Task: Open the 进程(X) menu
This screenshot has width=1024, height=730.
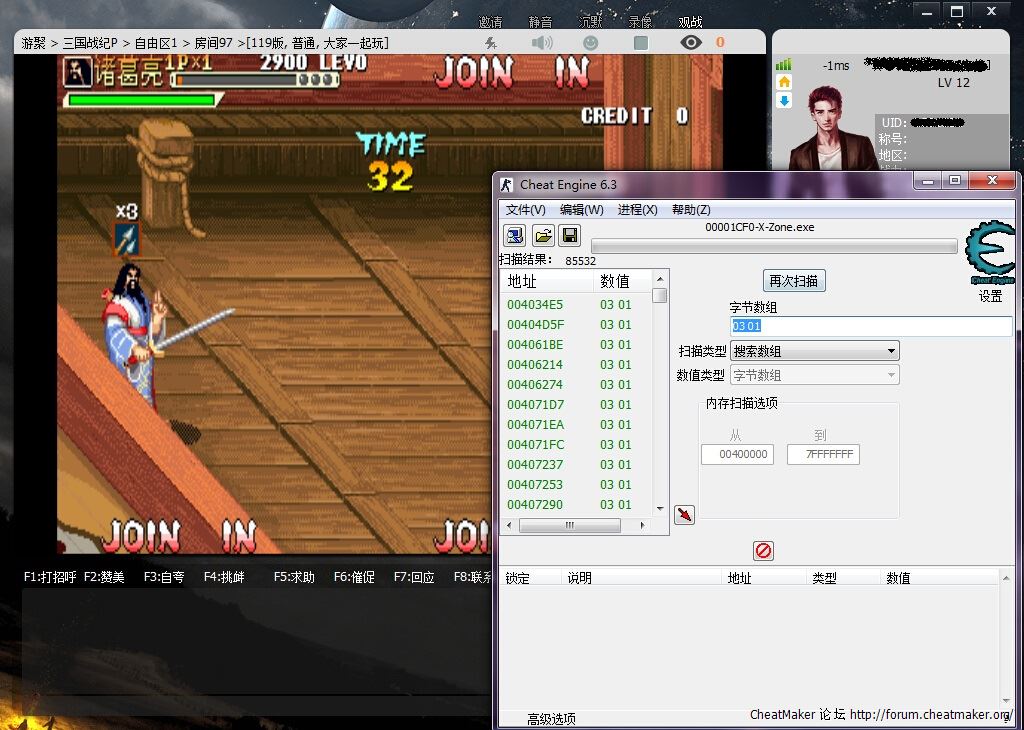Action: pos(637,210)
